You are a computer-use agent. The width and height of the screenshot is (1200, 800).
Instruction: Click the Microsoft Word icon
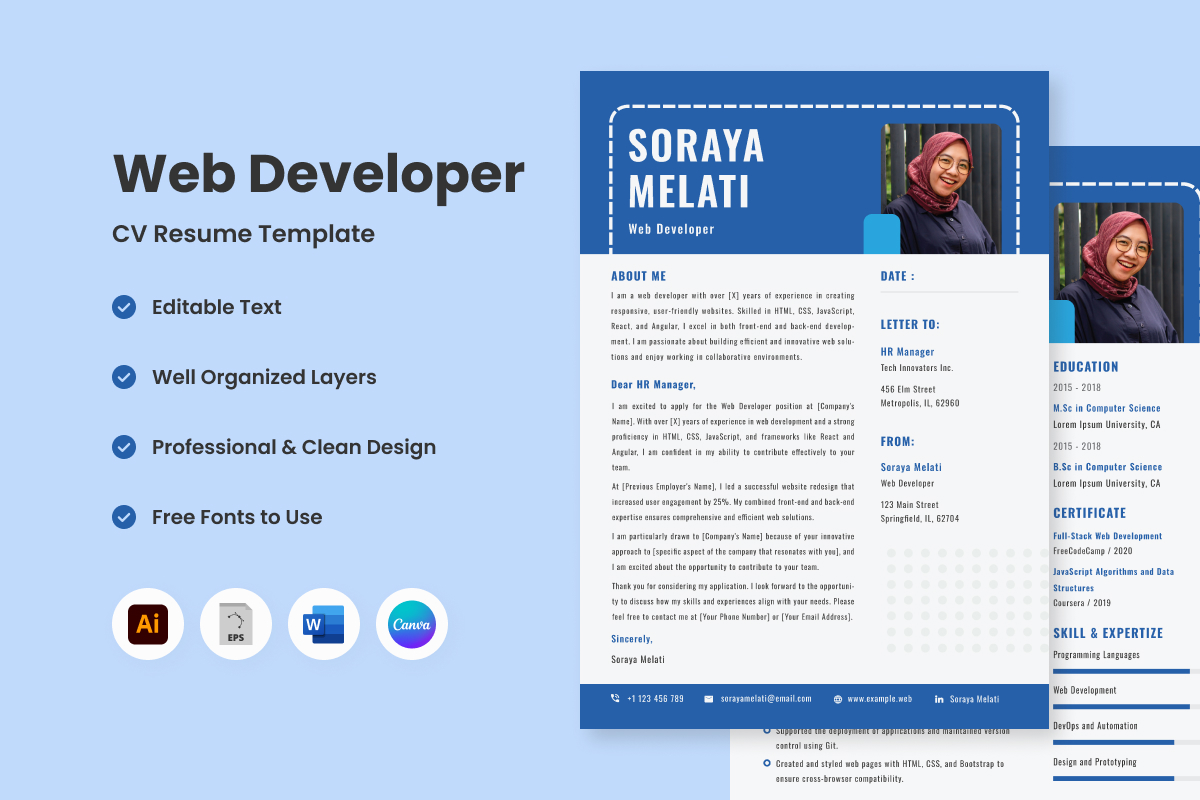(324, 624)
